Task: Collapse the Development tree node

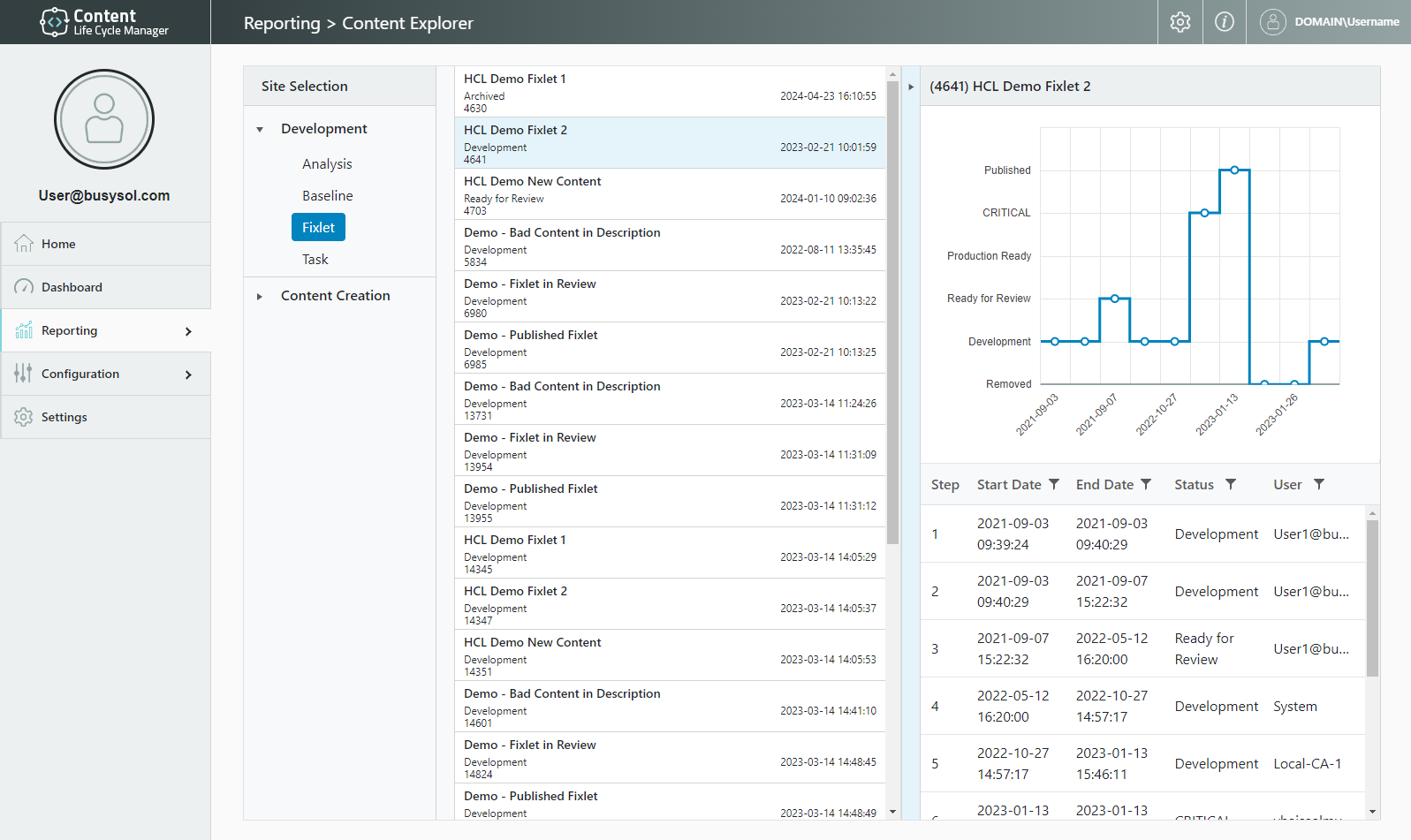Action: pyautogui.click(x=260, y=130)
